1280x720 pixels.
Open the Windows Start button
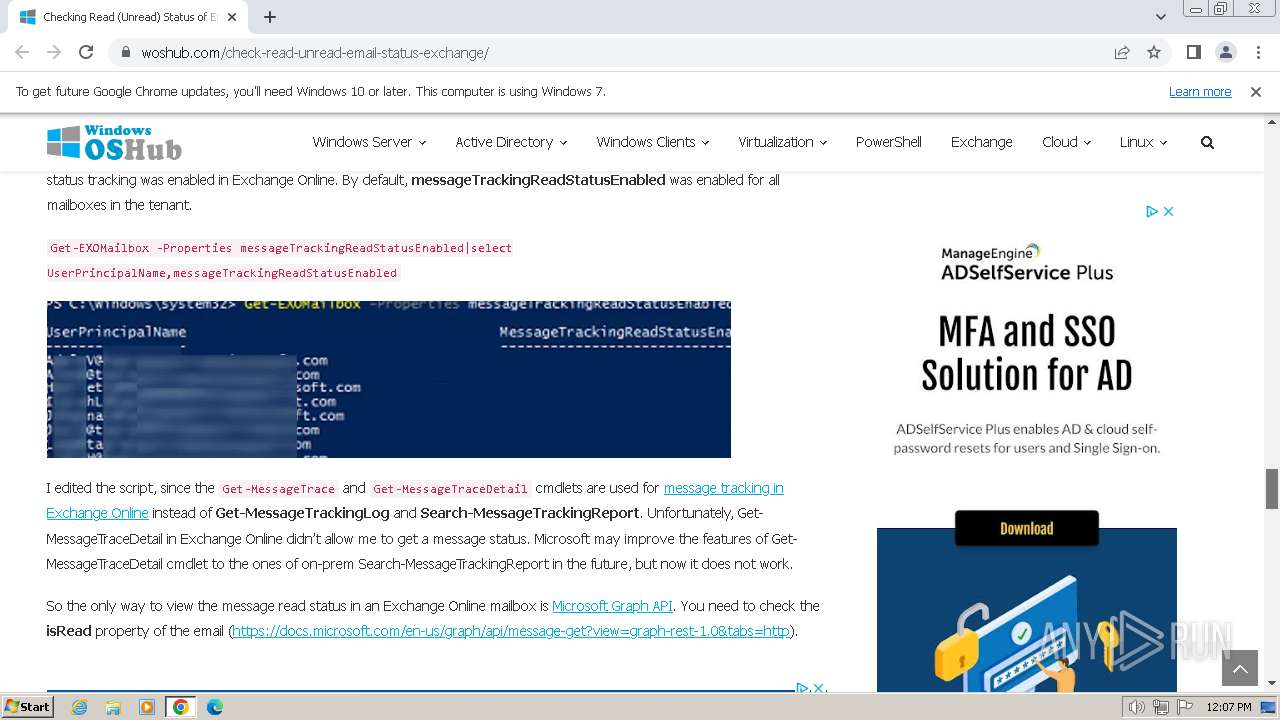[x=27, y=707]
